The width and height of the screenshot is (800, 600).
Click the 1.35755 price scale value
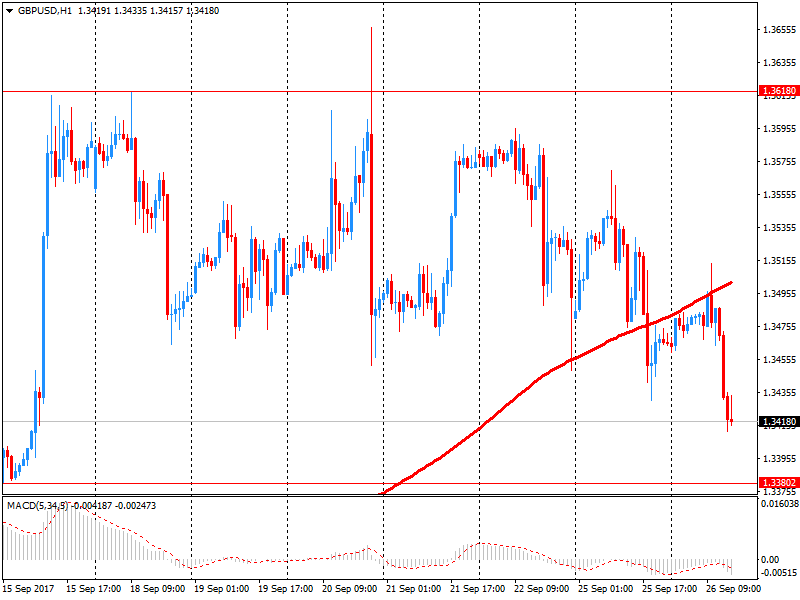coord(779,162)
